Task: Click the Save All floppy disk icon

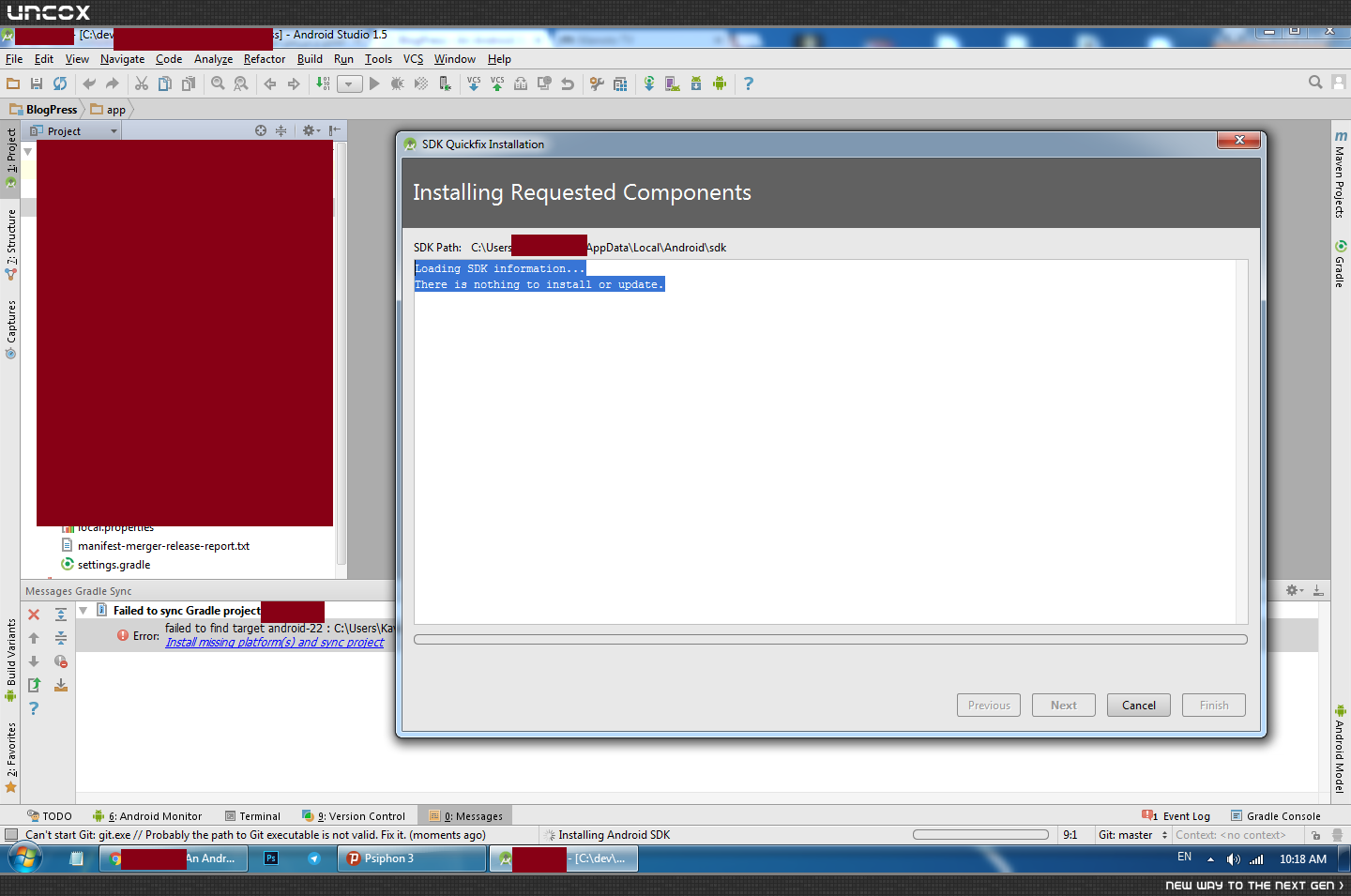Action: (x=37, y=84)
